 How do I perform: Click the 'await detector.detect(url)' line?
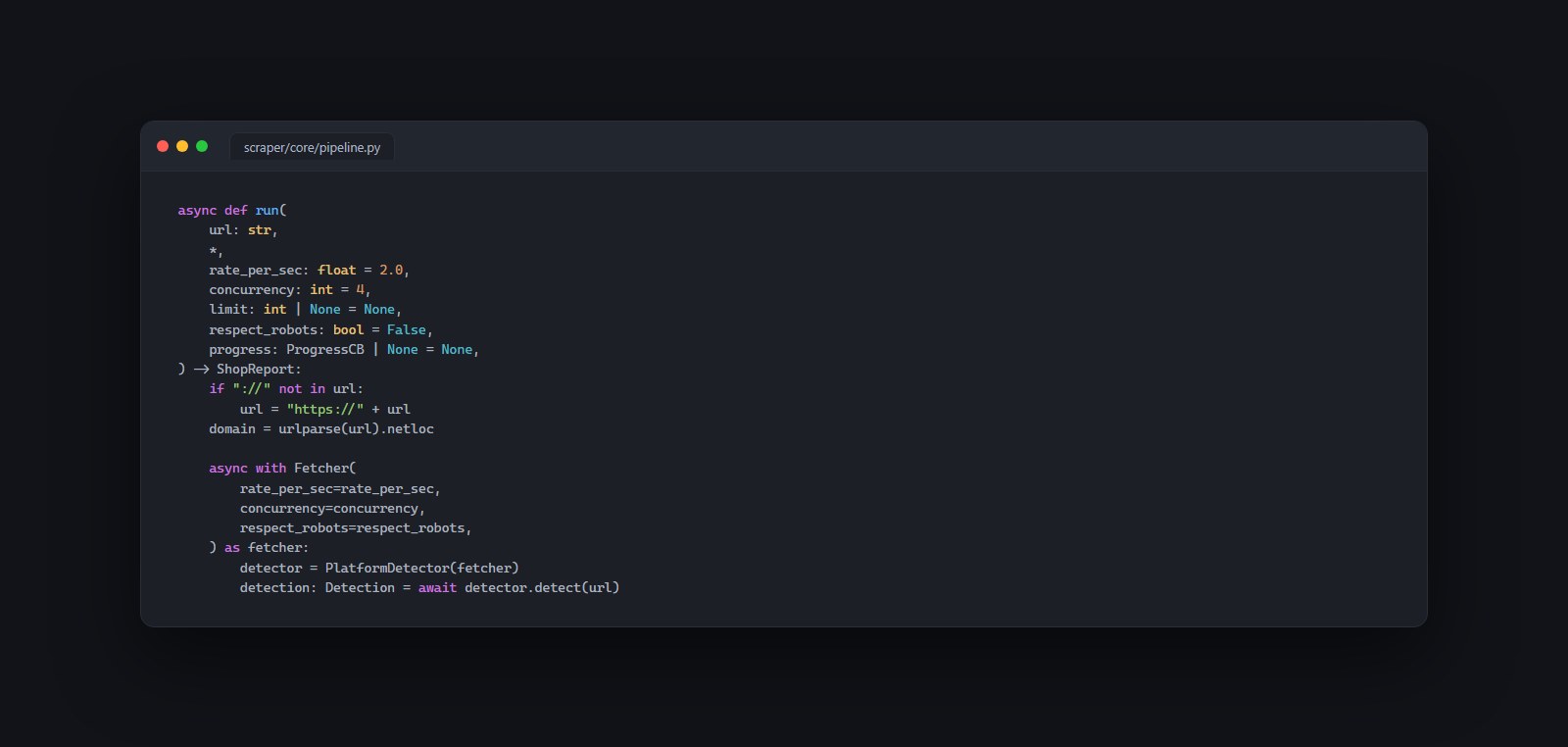click(x=429, y=587)
